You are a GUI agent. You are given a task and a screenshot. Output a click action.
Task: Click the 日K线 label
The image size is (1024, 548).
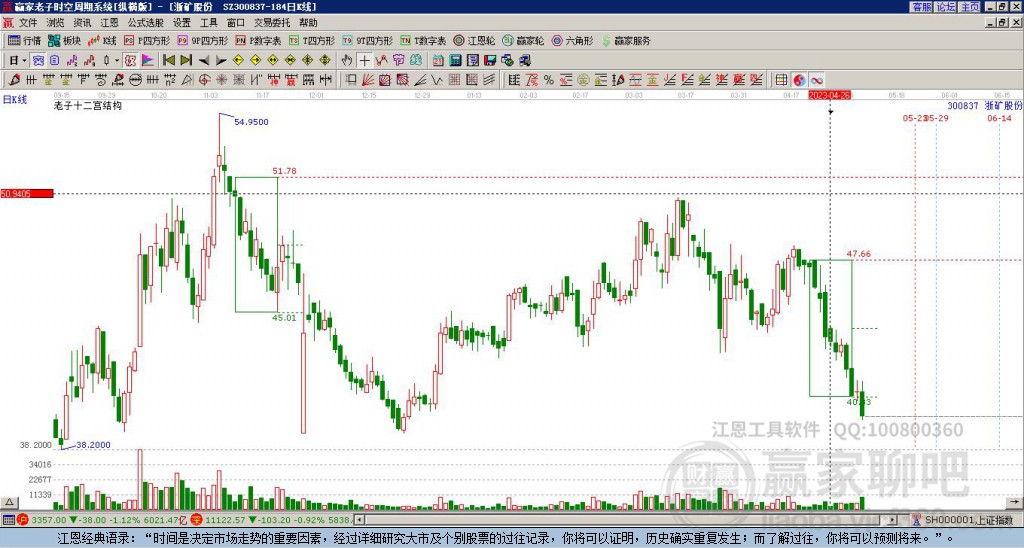15,99
